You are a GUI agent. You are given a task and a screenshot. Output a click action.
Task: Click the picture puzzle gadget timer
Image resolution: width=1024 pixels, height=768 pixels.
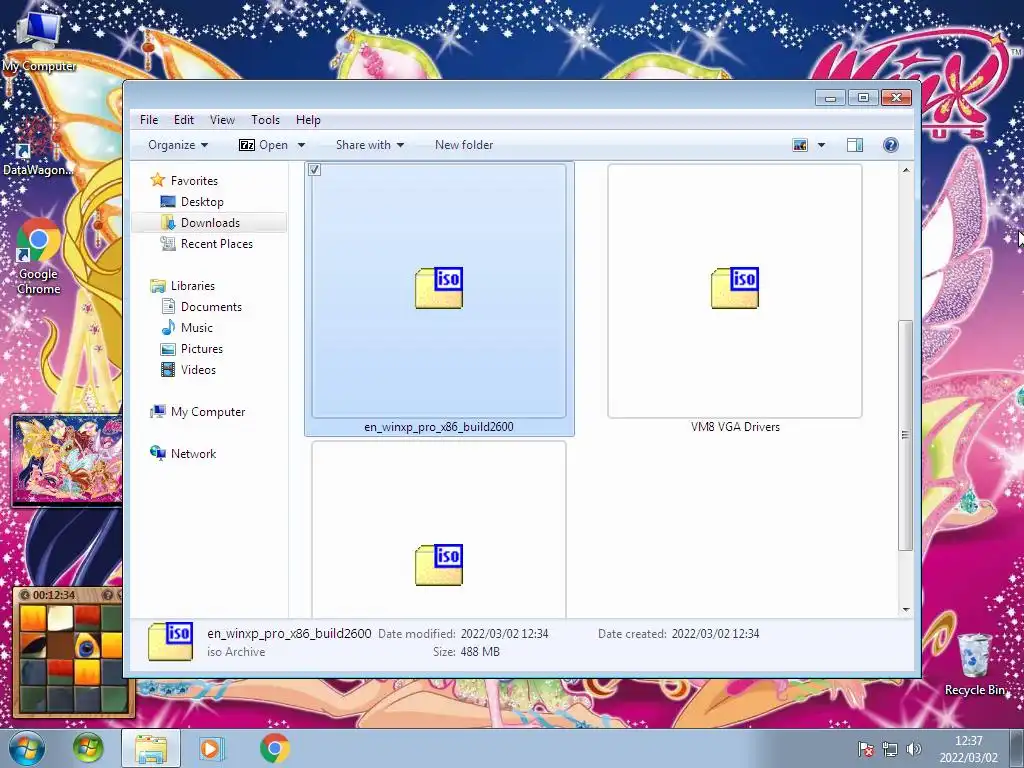coord(54,595)
